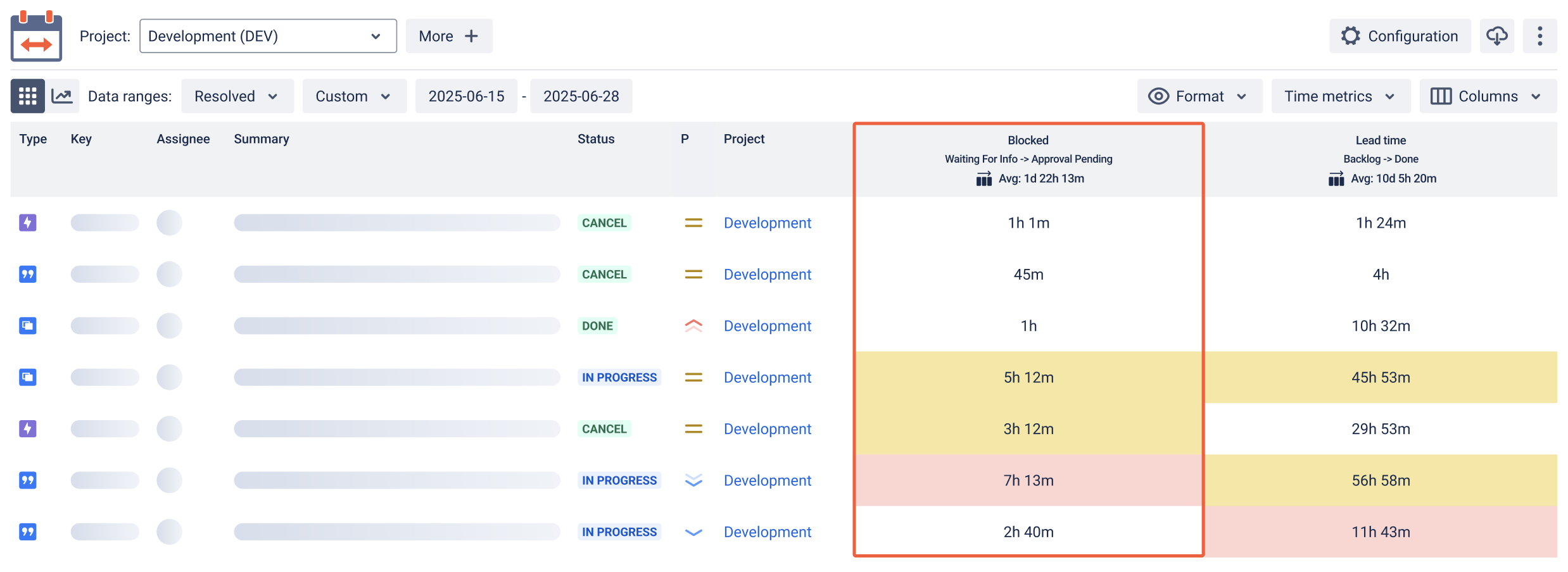Image resolution: width=1568 pixels, height=572 pixels.
Task: Click the quote type icon in the 45m row
Action: coord(28,274)
